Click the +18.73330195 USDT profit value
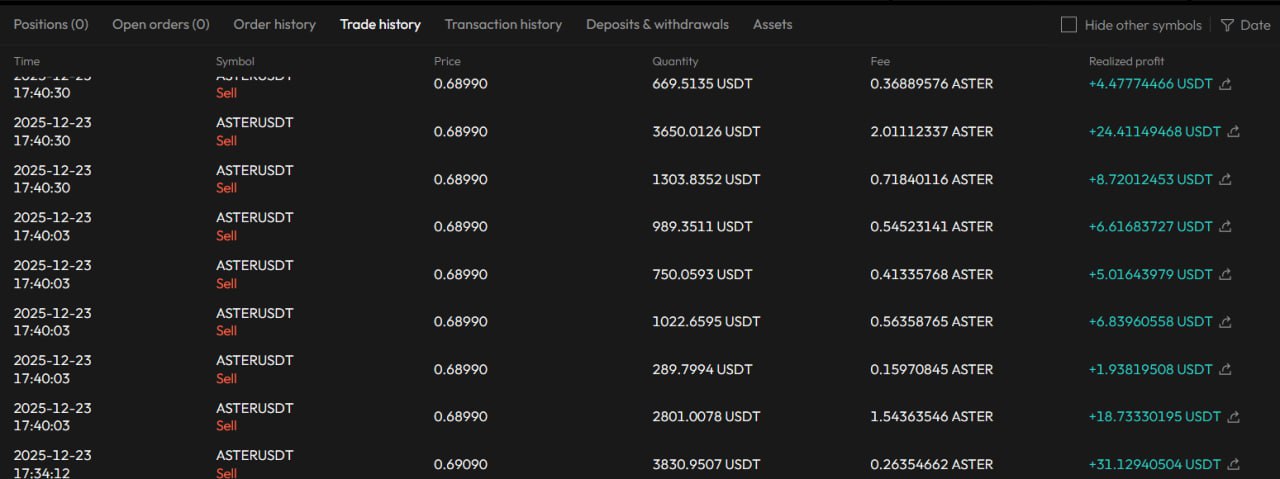 point(1154,416)
